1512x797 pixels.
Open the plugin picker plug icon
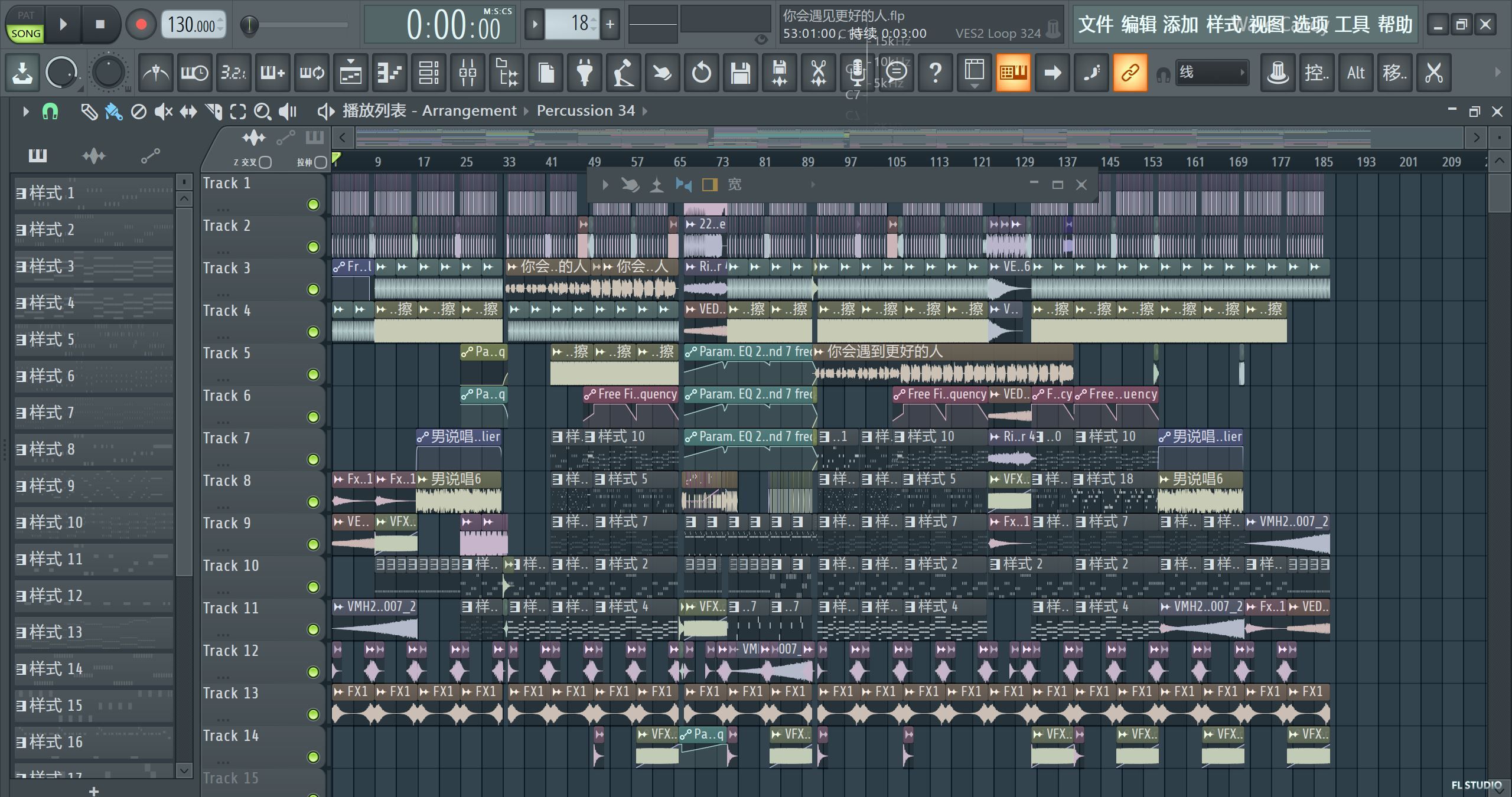pos(585,73)
